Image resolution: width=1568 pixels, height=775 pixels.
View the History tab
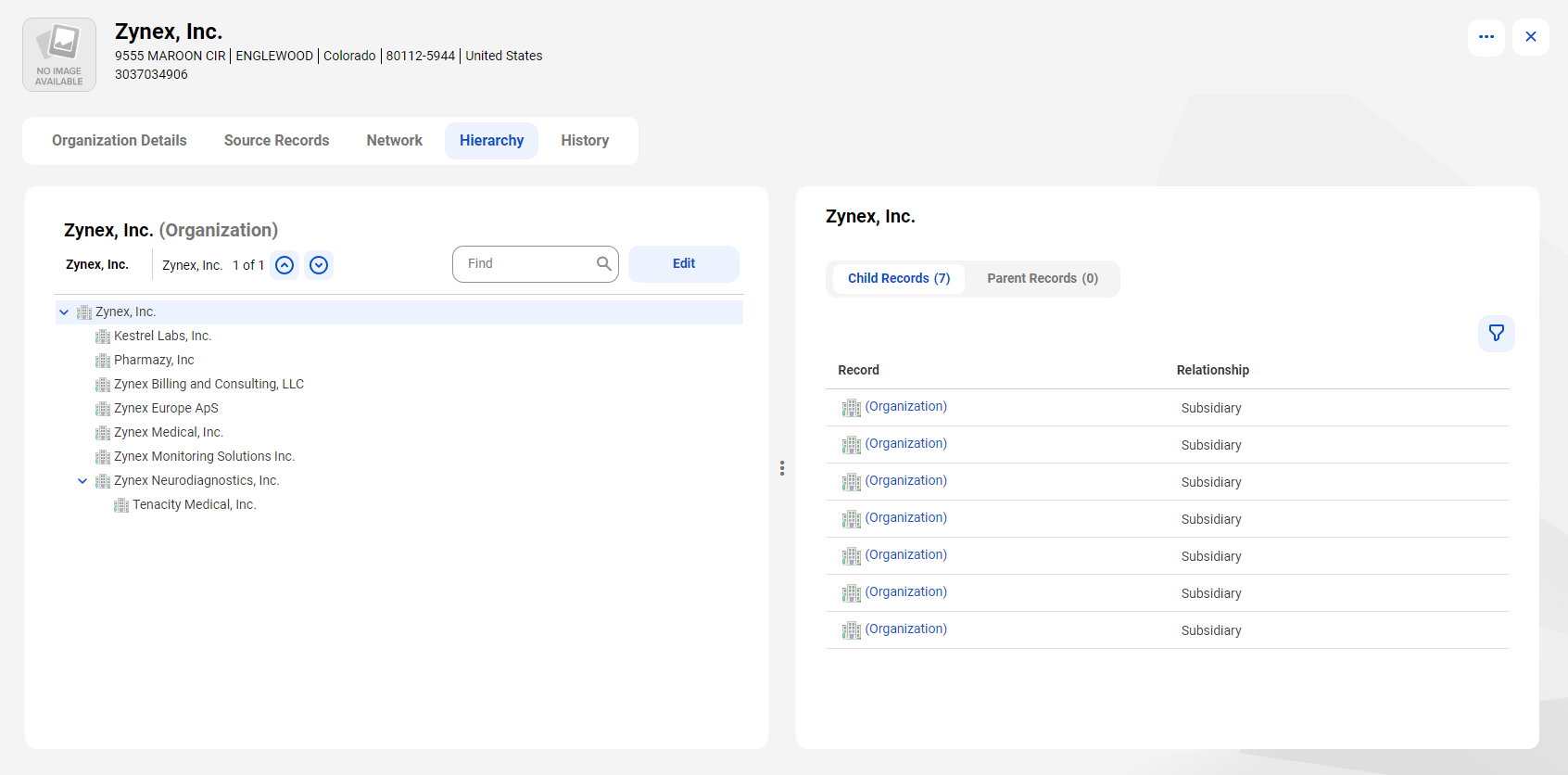(x=585, y=141)
